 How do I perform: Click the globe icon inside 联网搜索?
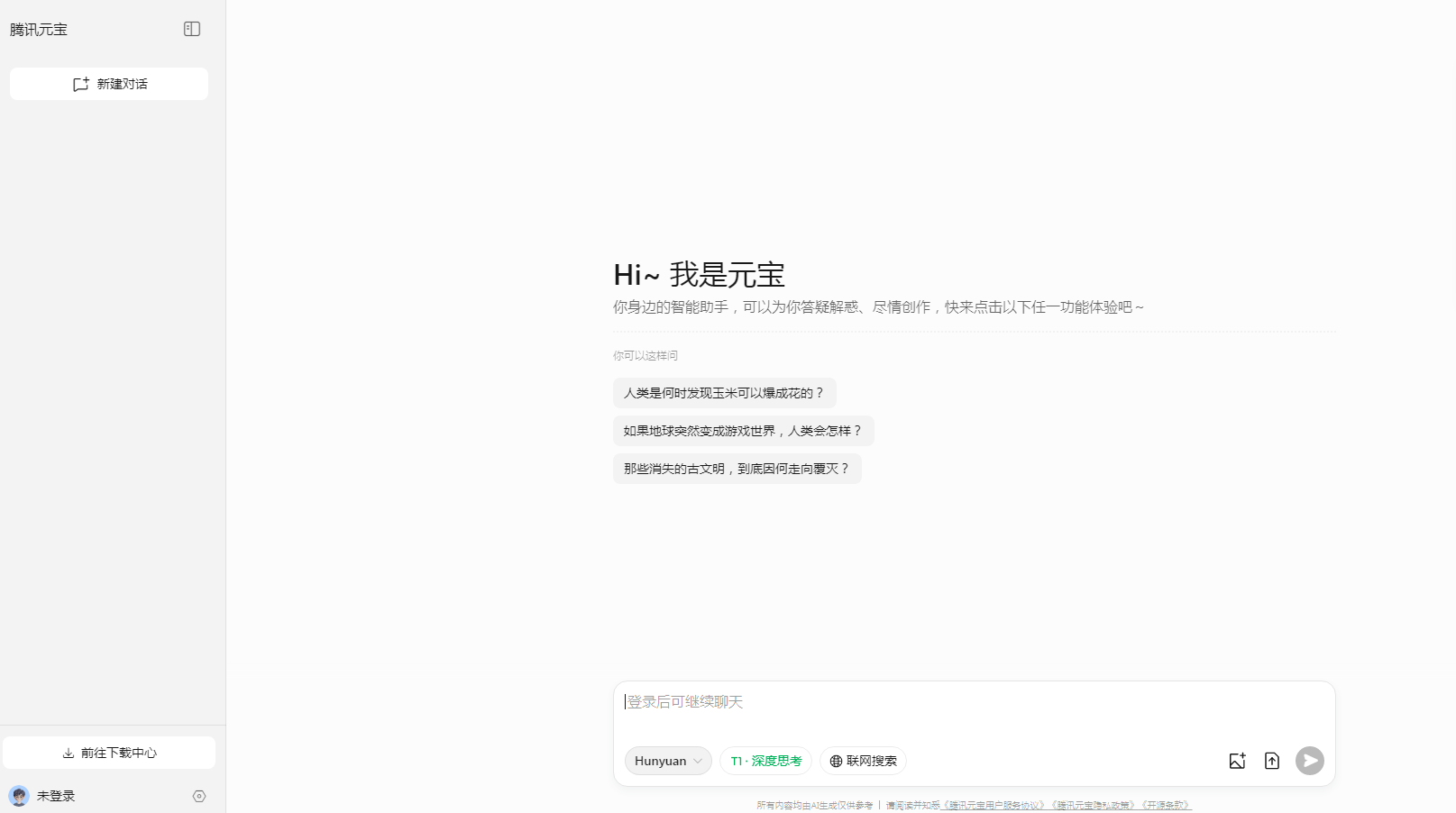[x=836, y=761]
